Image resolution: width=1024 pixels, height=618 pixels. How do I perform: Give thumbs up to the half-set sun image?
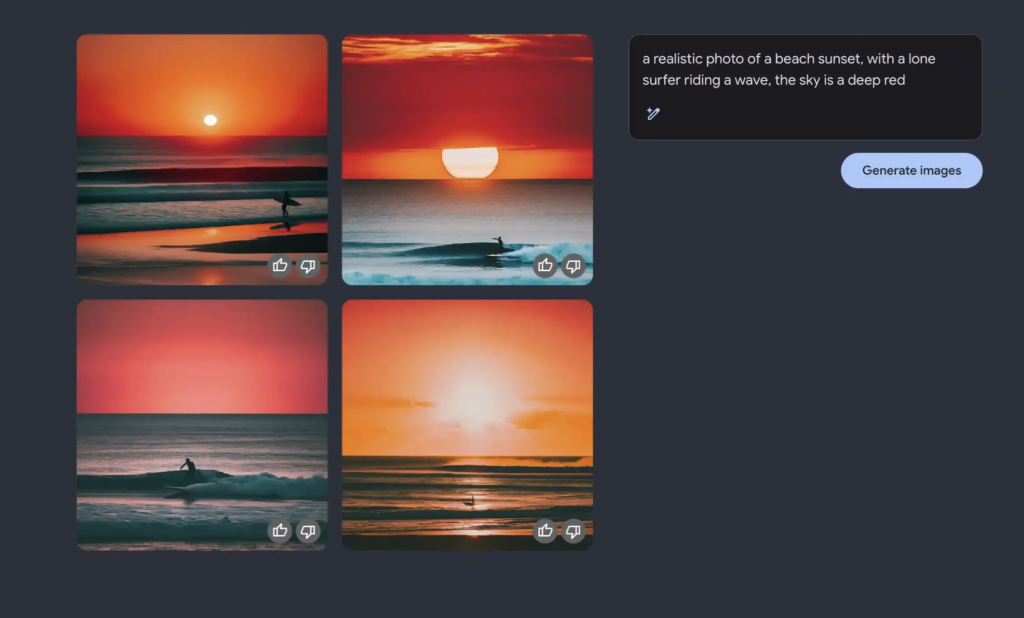pos(545,265)
